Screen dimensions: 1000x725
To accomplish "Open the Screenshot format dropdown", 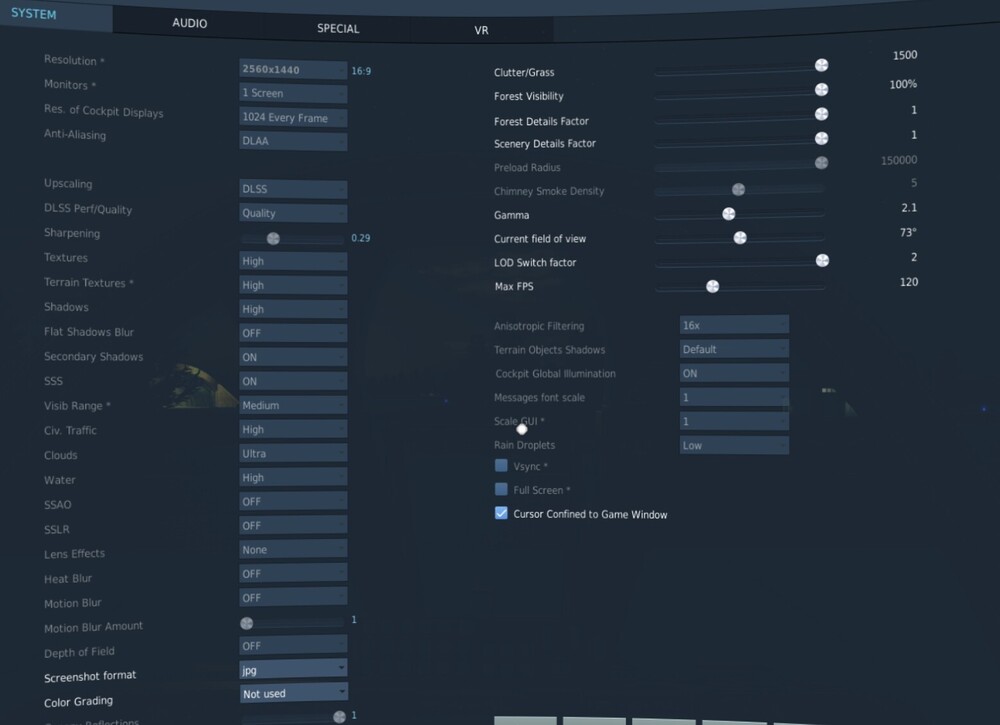I will 292,669.
